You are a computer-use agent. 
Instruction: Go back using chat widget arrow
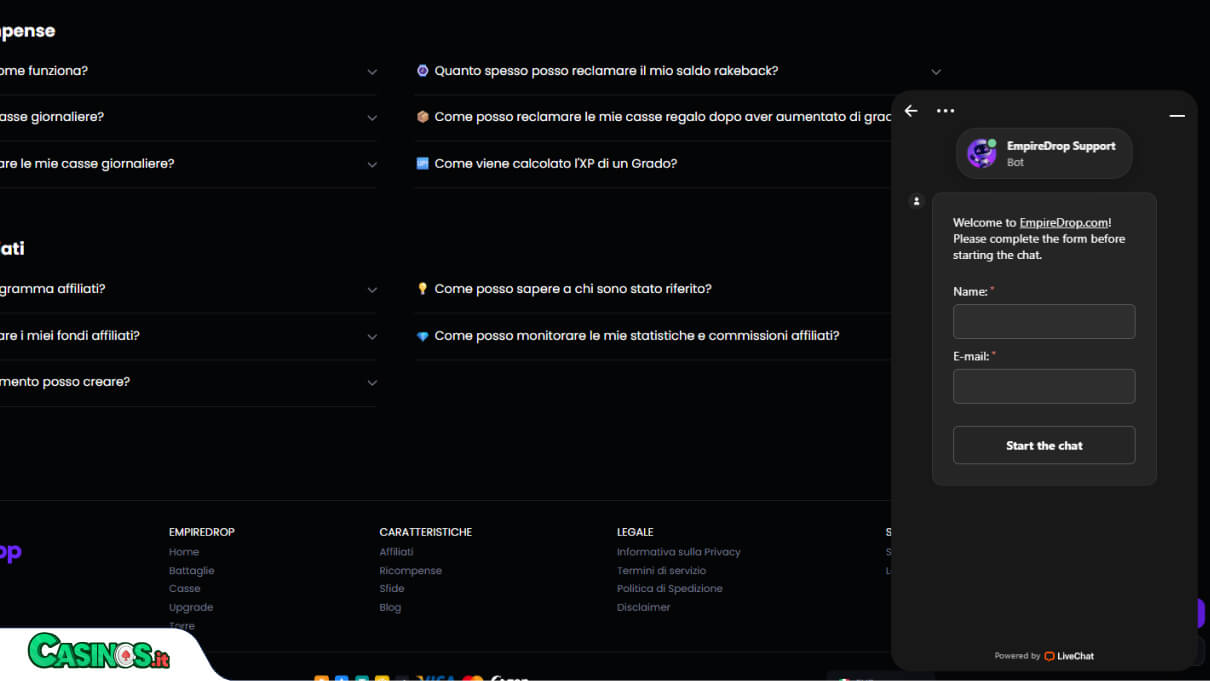pos(910,111)
